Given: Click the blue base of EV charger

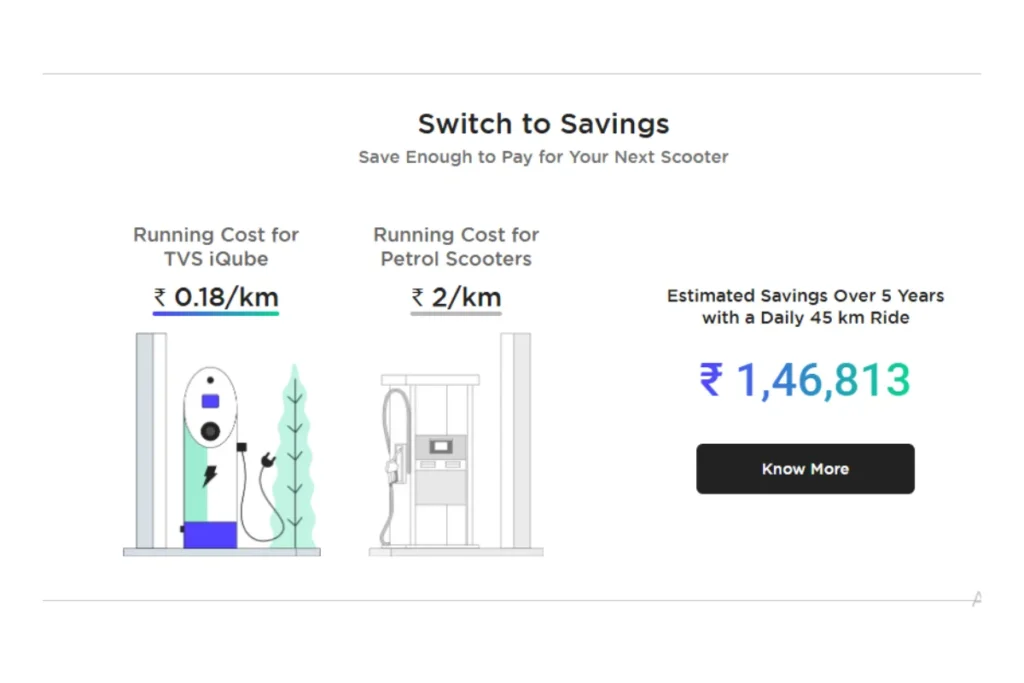Looking at the screenshot, I should pos(210,535).
